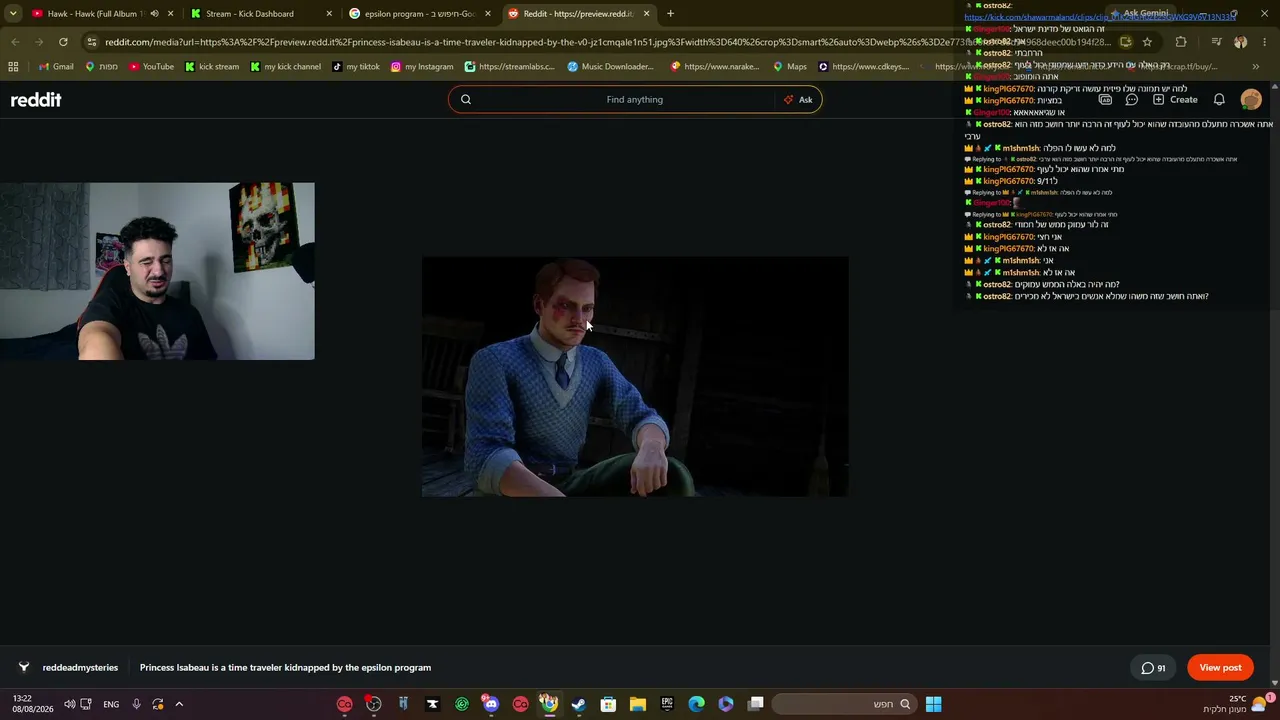Open Microsoft Edge from the taskbar

coord(696,704)
